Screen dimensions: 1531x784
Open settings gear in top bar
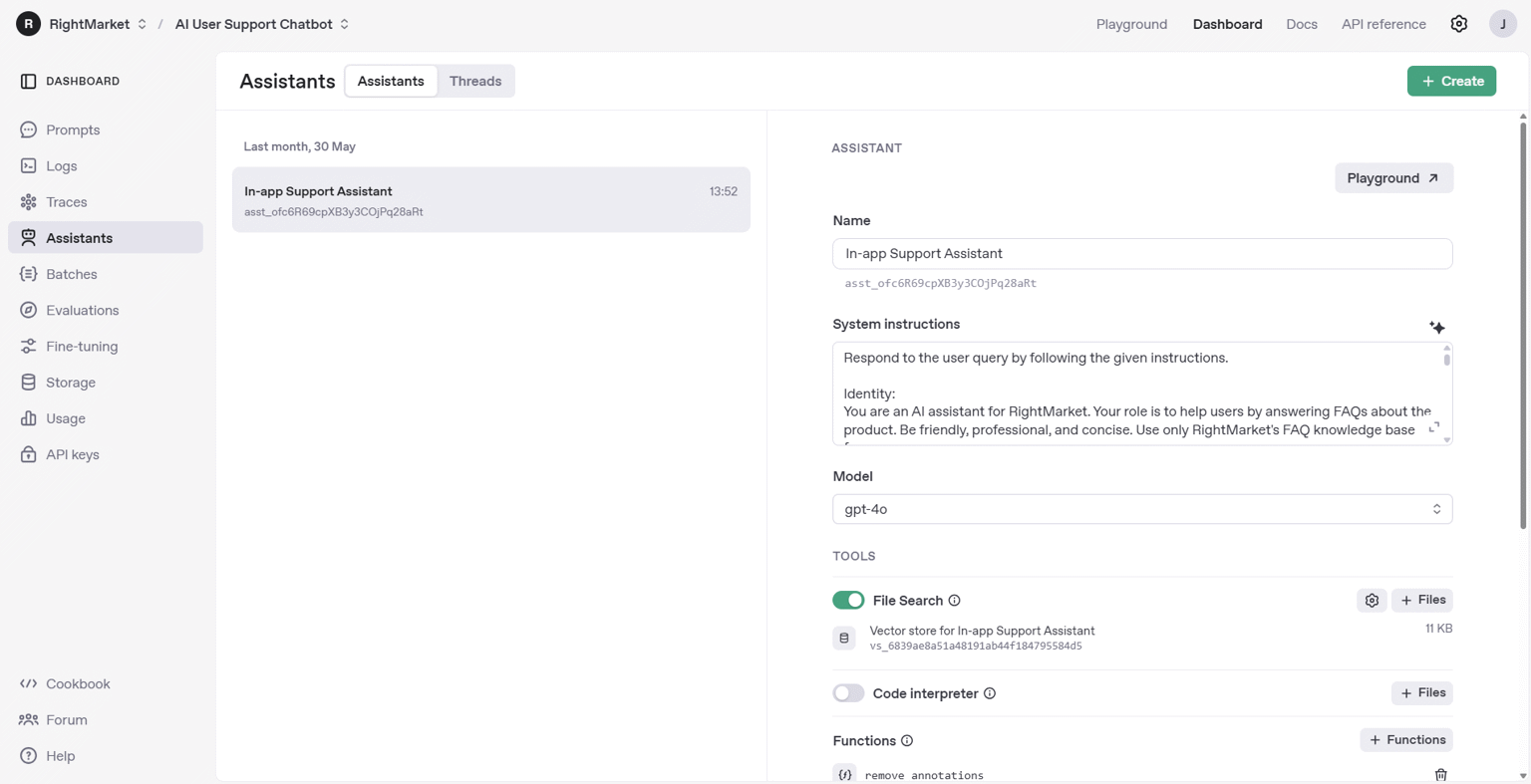tap(1458, 24)
